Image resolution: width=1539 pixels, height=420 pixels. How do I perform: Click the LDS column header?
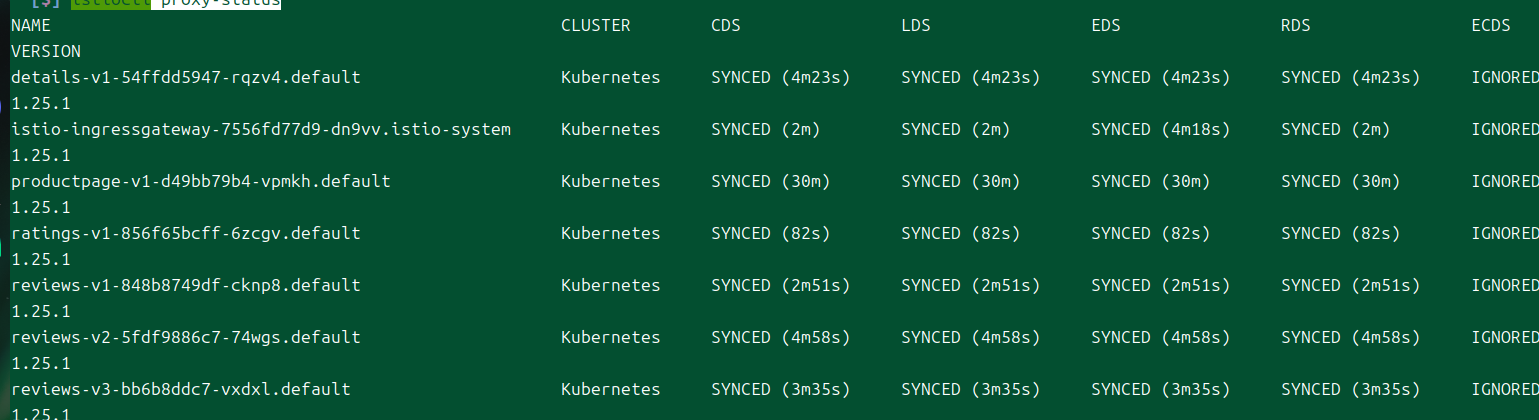click(x=916, y=26)
